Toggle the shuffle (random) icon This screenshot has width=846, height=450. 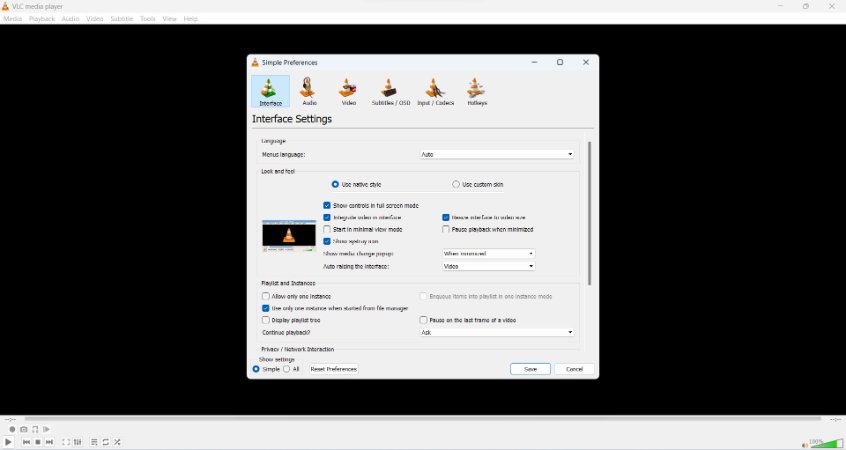117,442
